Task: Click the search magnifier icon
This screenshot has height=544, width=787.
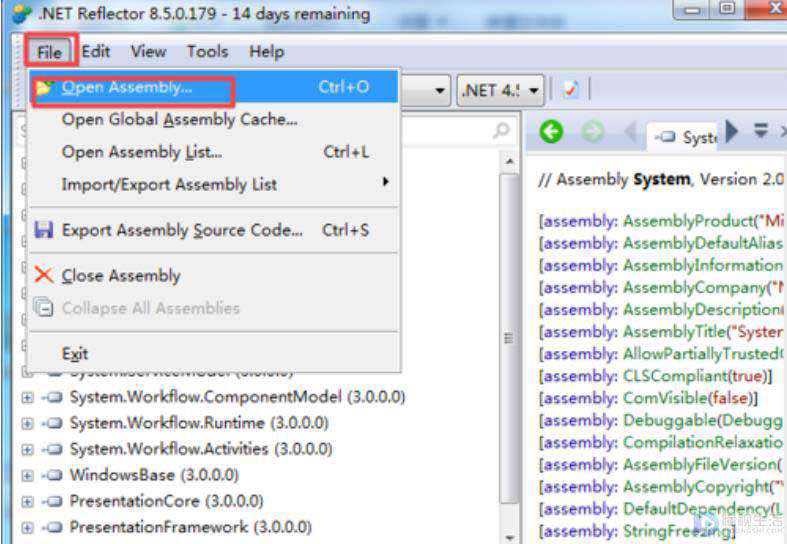Action: 501,130
